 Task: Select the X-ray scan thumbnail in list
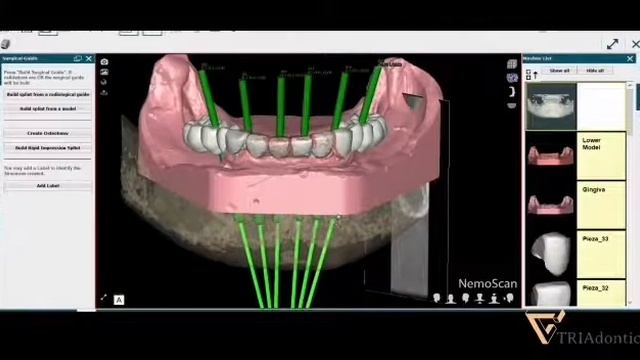click(551, 107)
